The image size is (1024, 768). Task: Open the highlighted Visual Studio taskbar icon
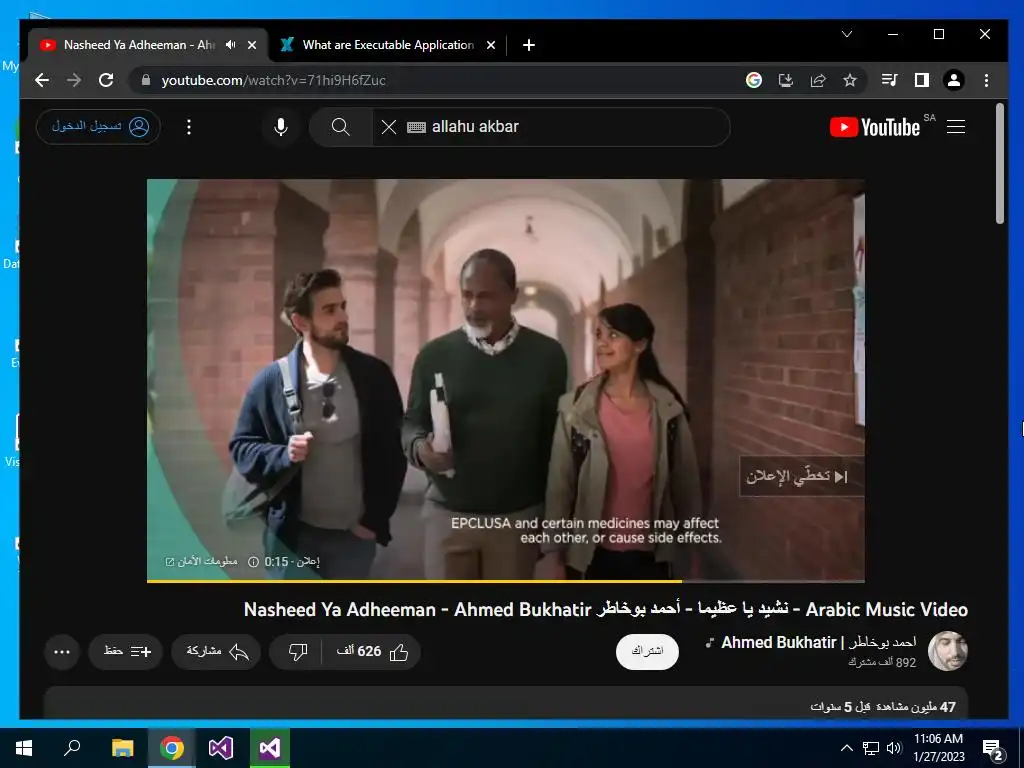pos(270,748)
